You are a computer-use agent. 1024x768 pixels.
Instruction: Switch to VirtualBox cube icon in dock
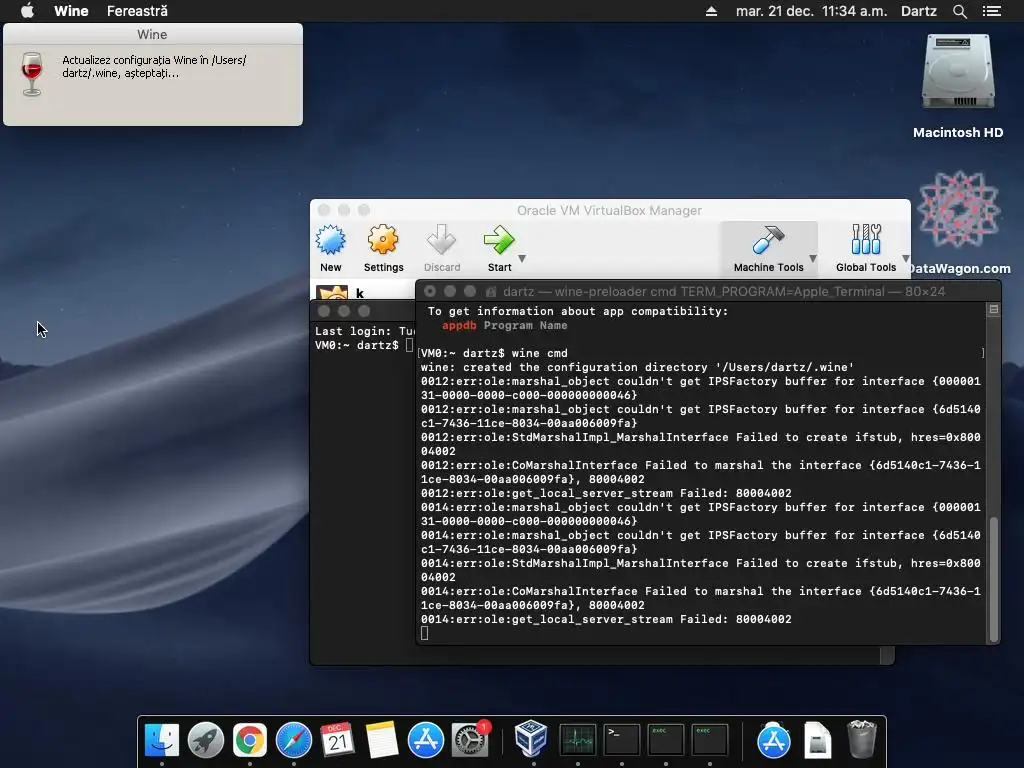tap(531, 739)
